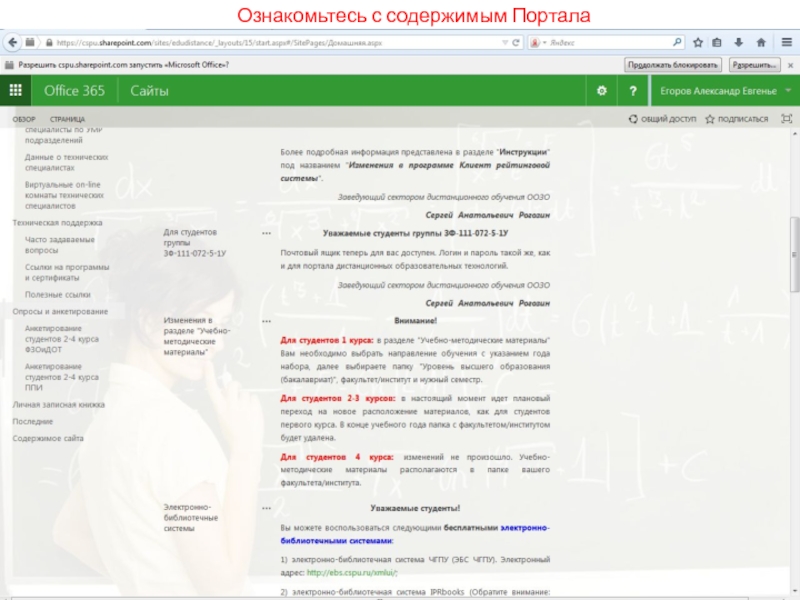Click the Продолжать блокировать button
This screenshot has height=600, width=800.
pos(673,64)
